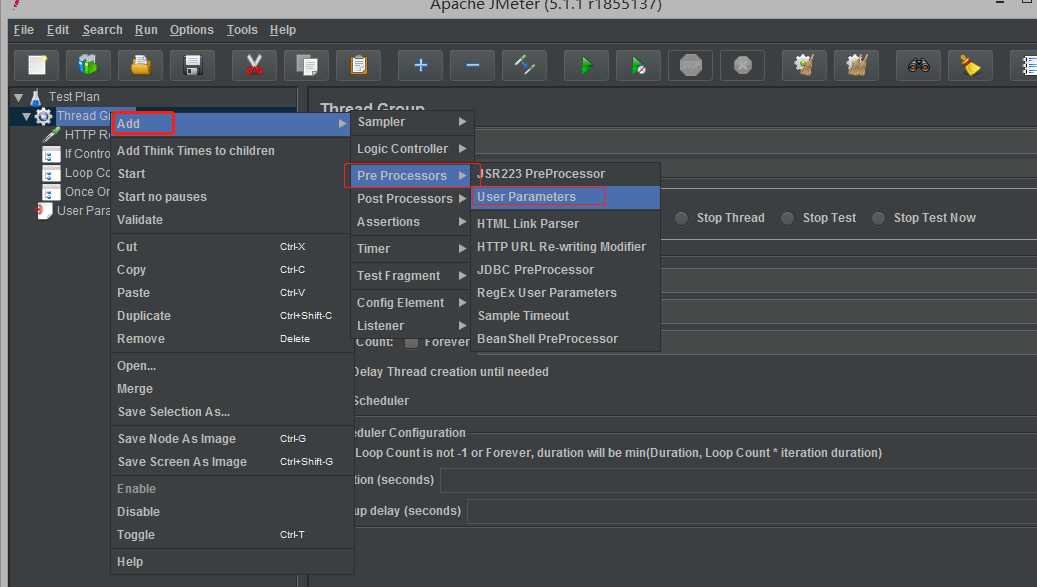The image size is (1037, 587).
Task: Open the Help menu in menu bar
Action: (282, 30)
